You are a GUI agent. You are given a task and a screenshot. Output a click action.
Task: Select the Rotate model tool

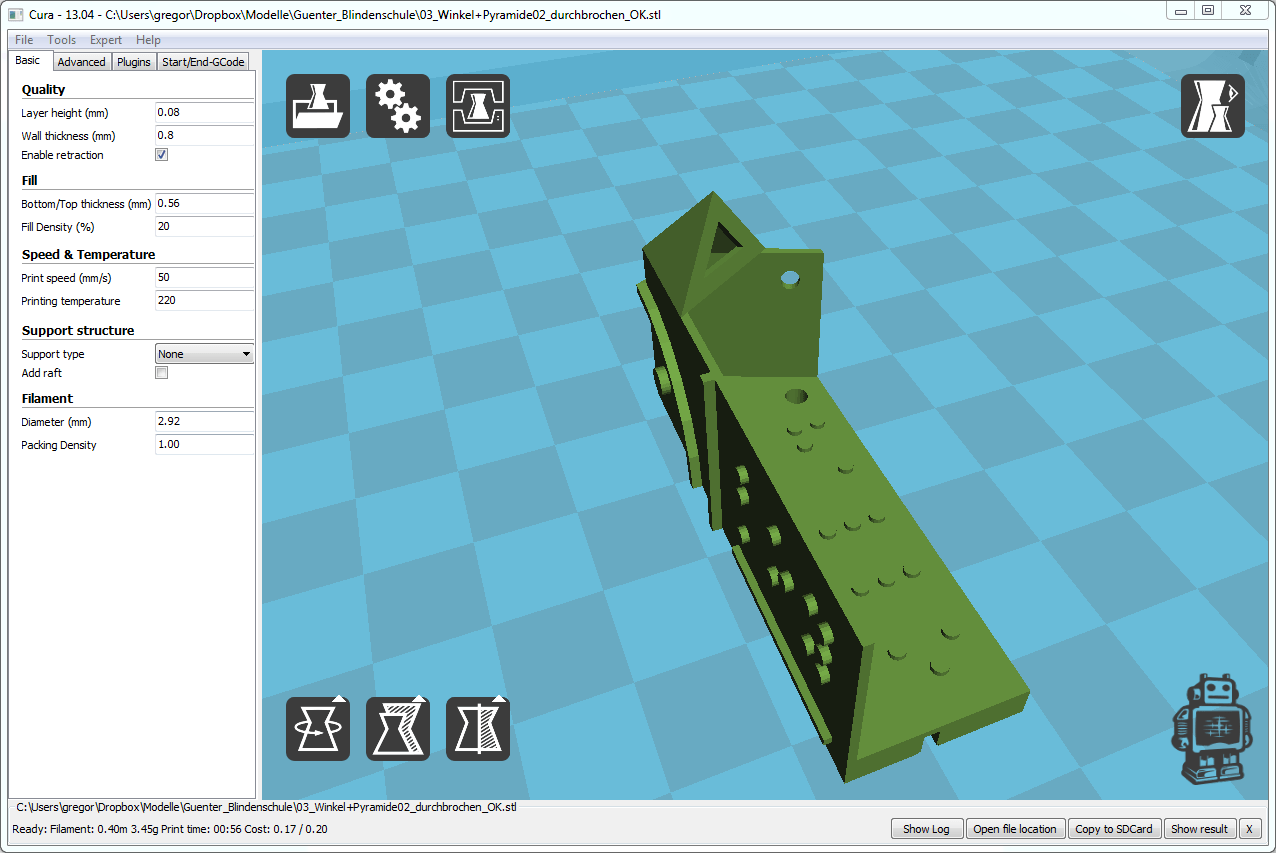(318, 729)
